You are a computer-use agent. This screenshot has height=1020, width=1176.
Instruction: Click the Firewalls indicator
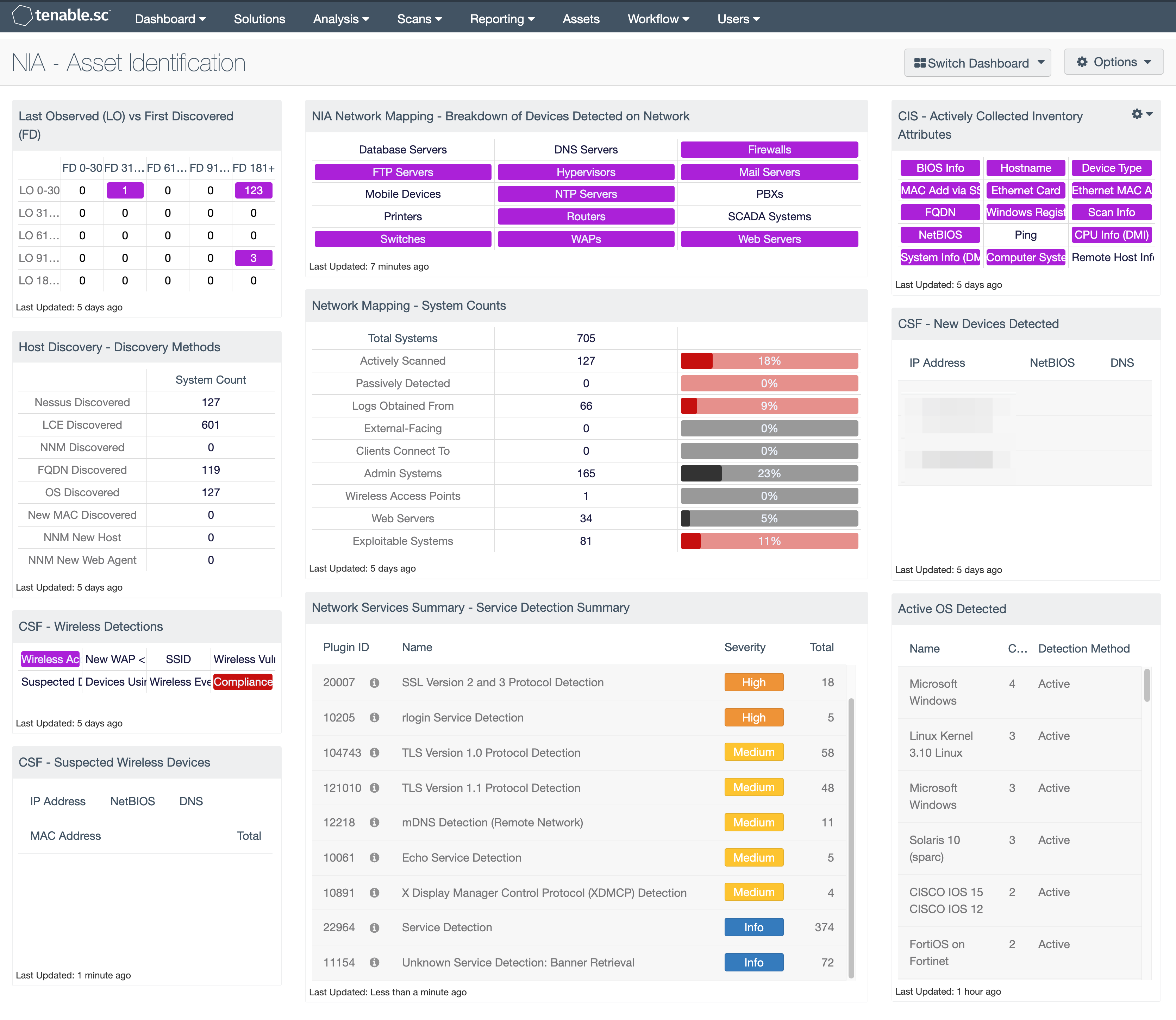pyautogui.click(x=769, y=150)
